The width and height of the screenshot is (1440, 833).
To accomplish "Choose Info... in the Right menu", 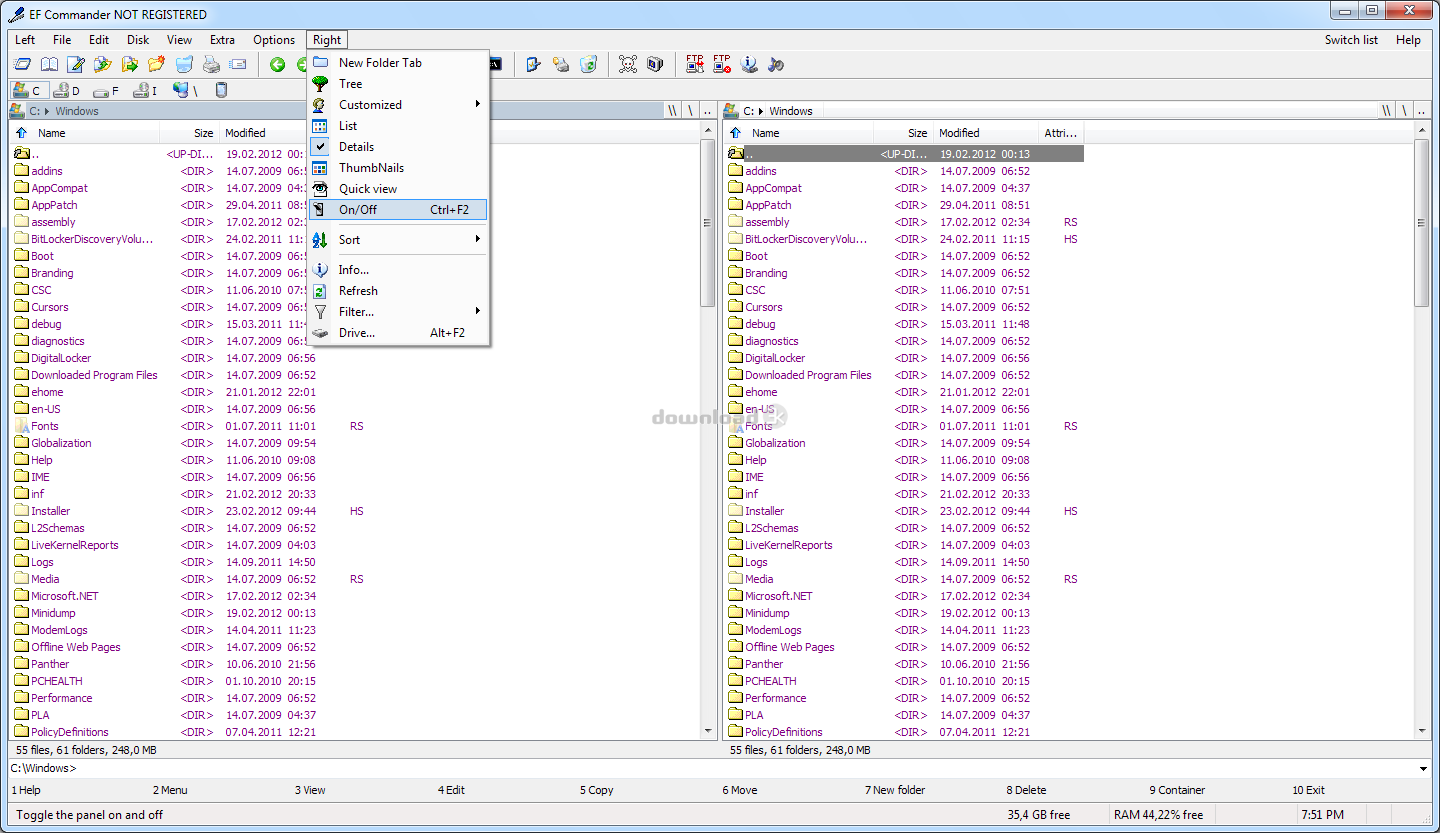I will point(398,270).
